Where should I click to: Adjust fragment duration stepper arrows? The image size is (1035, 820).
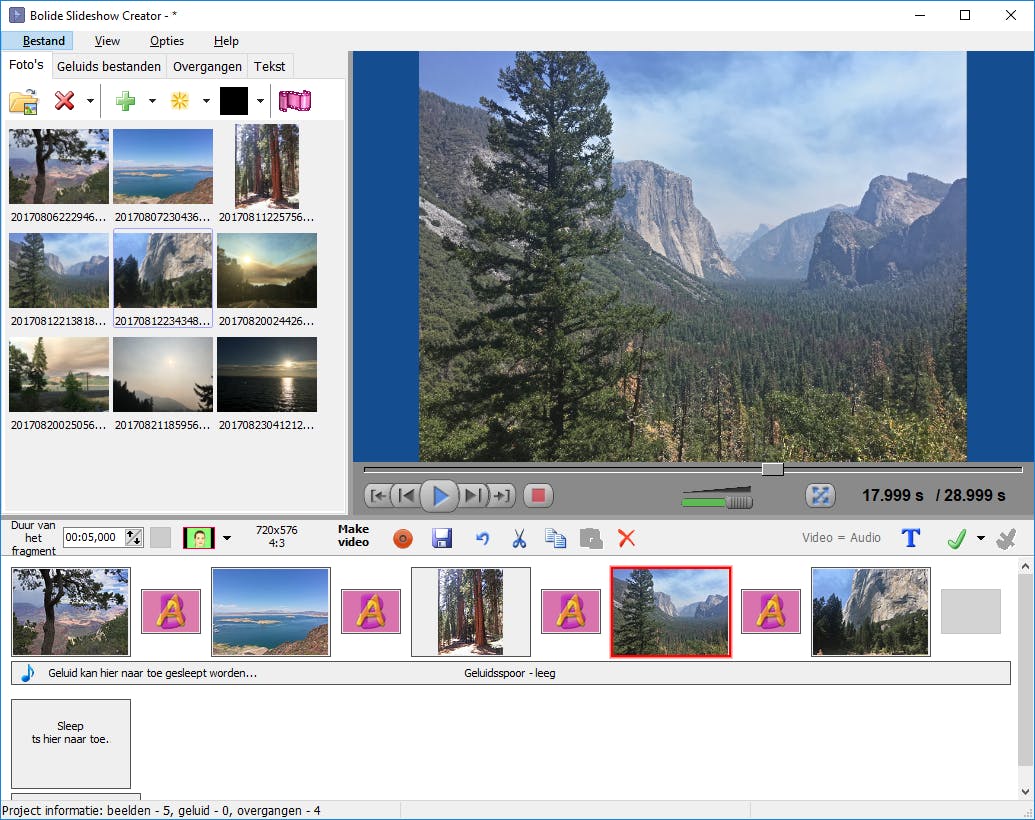(x=134, y=537)
